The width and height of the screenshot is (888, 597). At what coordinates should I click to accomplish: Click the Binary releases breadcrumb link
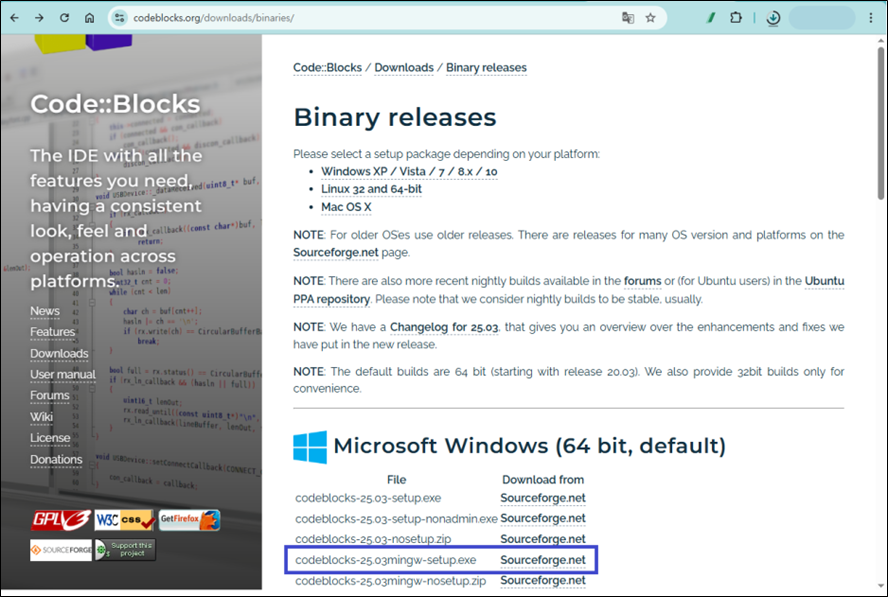point(486,67)
